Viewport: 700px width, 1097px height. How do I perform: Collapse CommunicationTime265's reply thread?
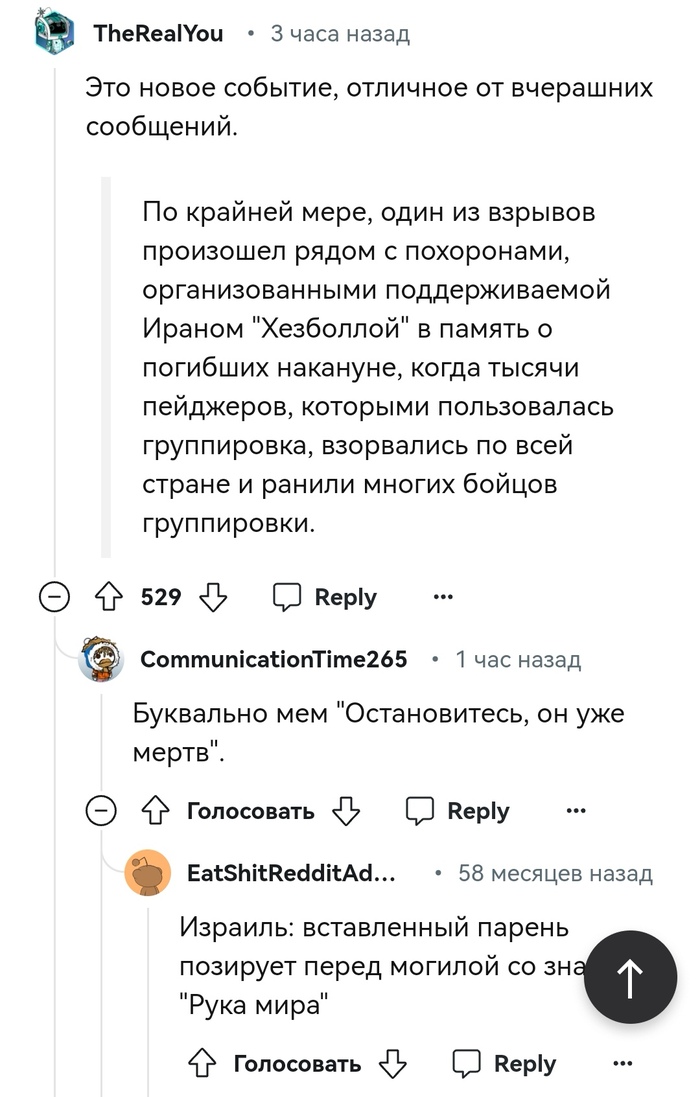tap(101, 811)
